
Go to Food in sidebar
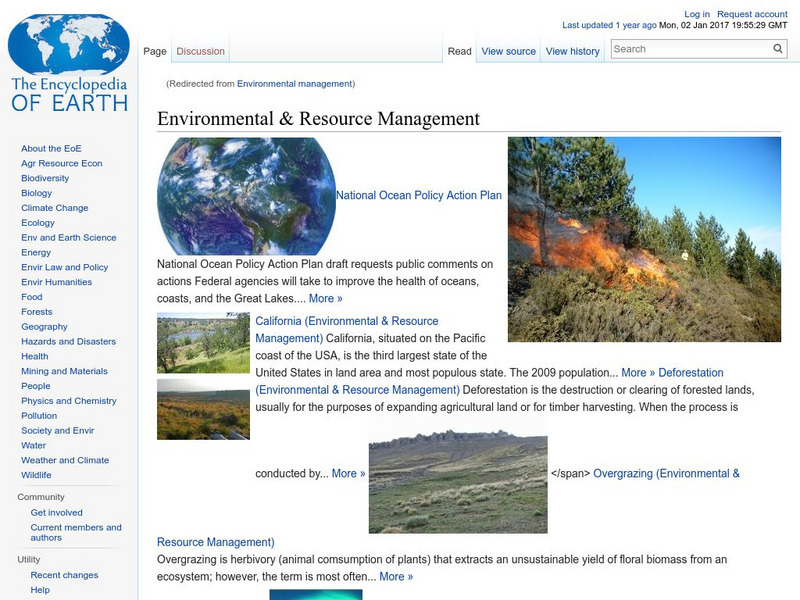click(32, 296)
